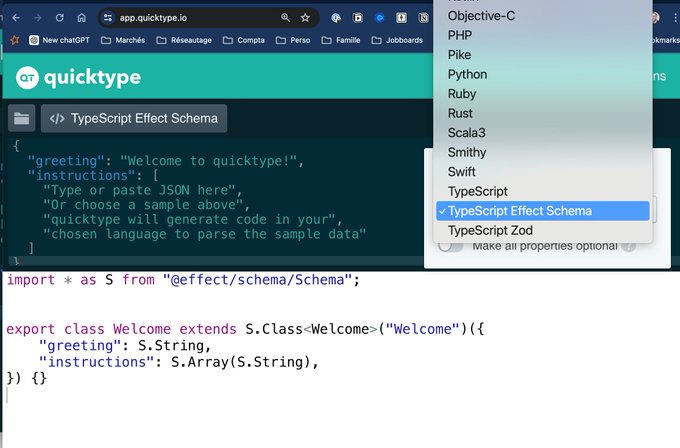
Task: Open the Marchés bookmarks folder
Action: click(123, 40)
